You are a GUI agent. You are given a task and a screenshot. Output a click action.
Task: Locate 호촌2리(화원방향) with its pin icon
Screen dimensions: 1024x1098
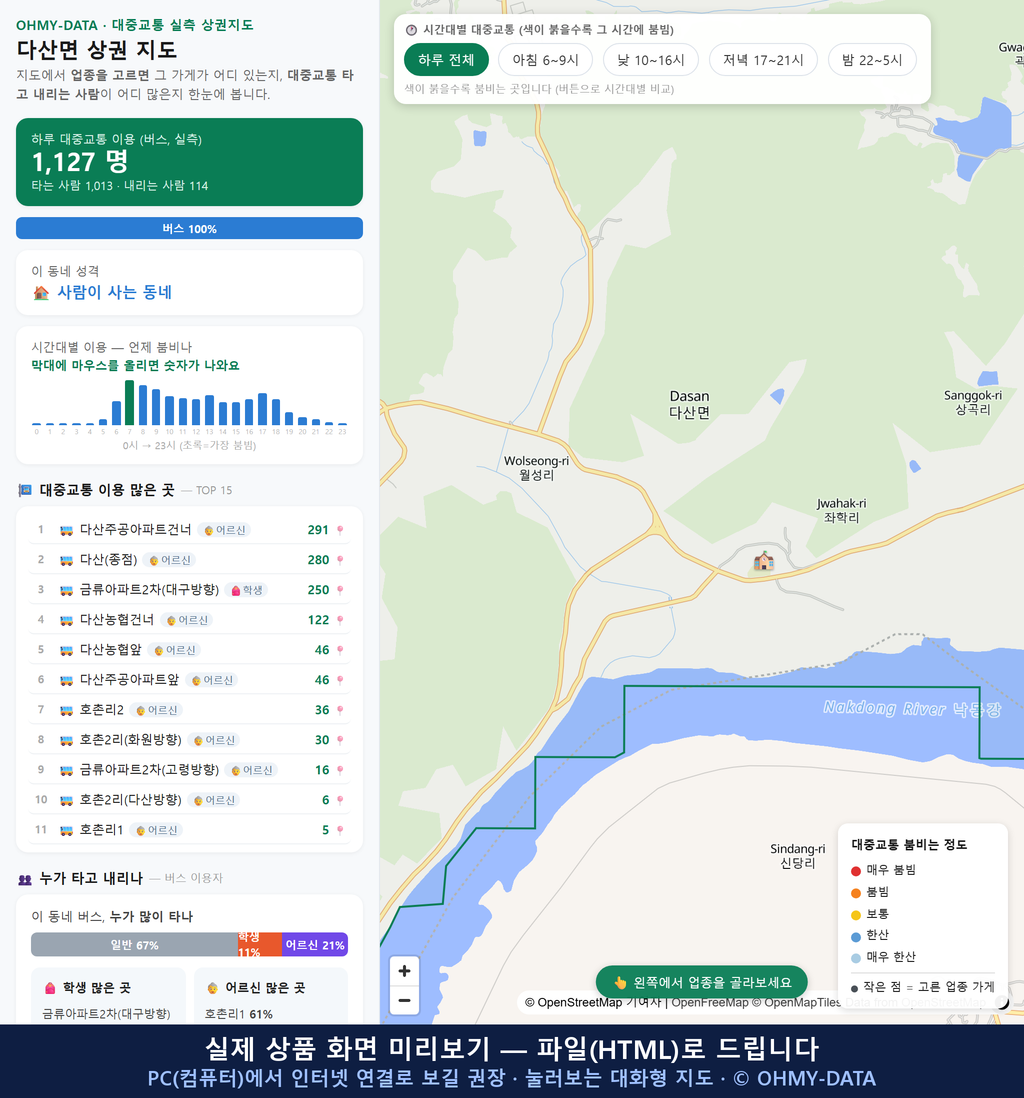(x=340, y=741)
